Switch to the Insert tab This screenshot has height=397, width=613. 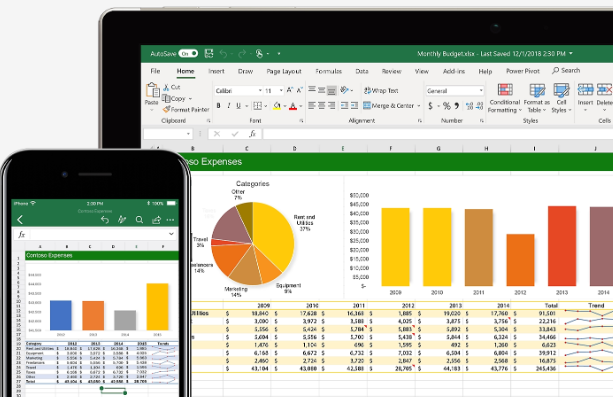[216, 71]
